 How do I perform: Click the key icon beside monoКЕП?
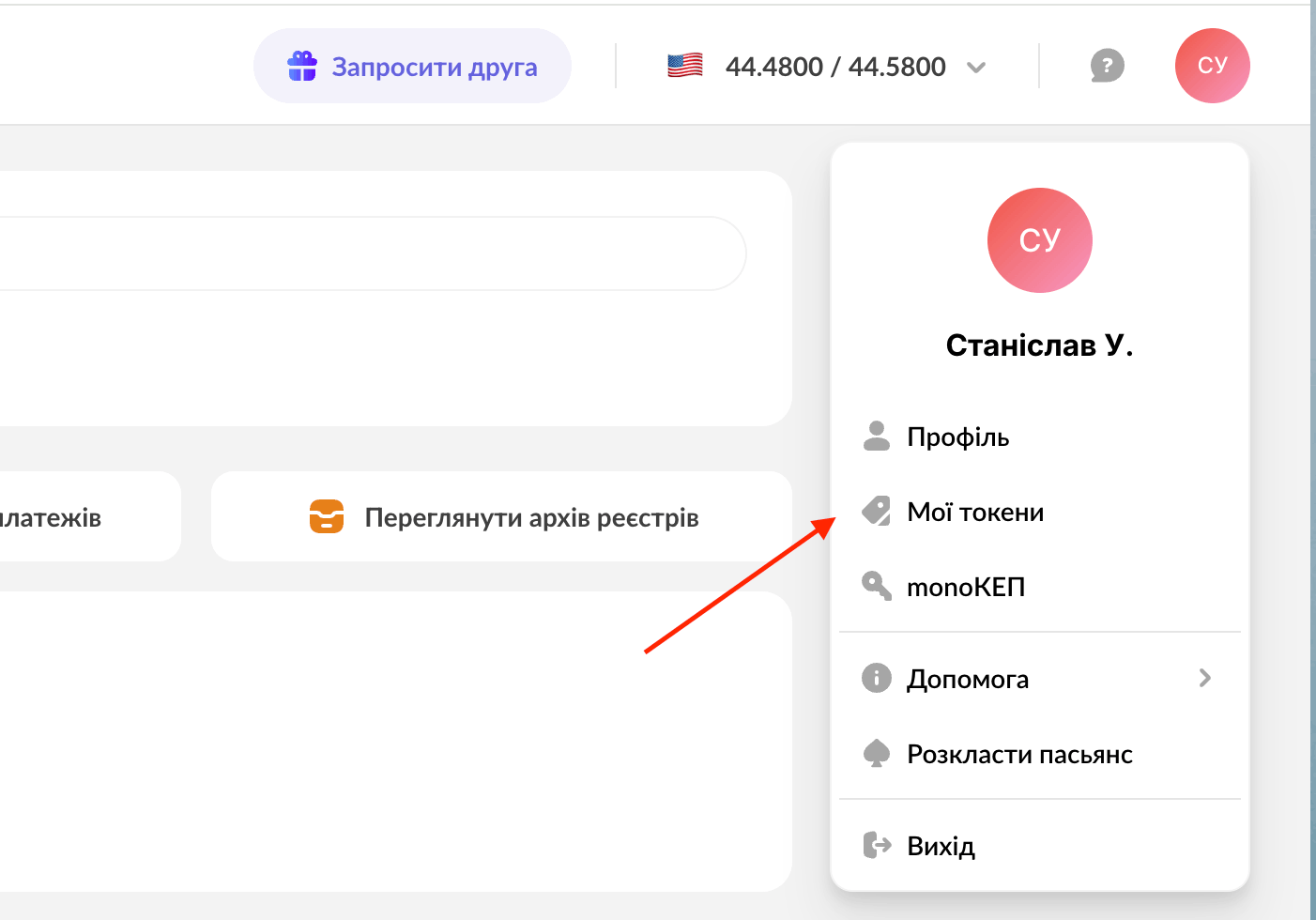point(877,586)
